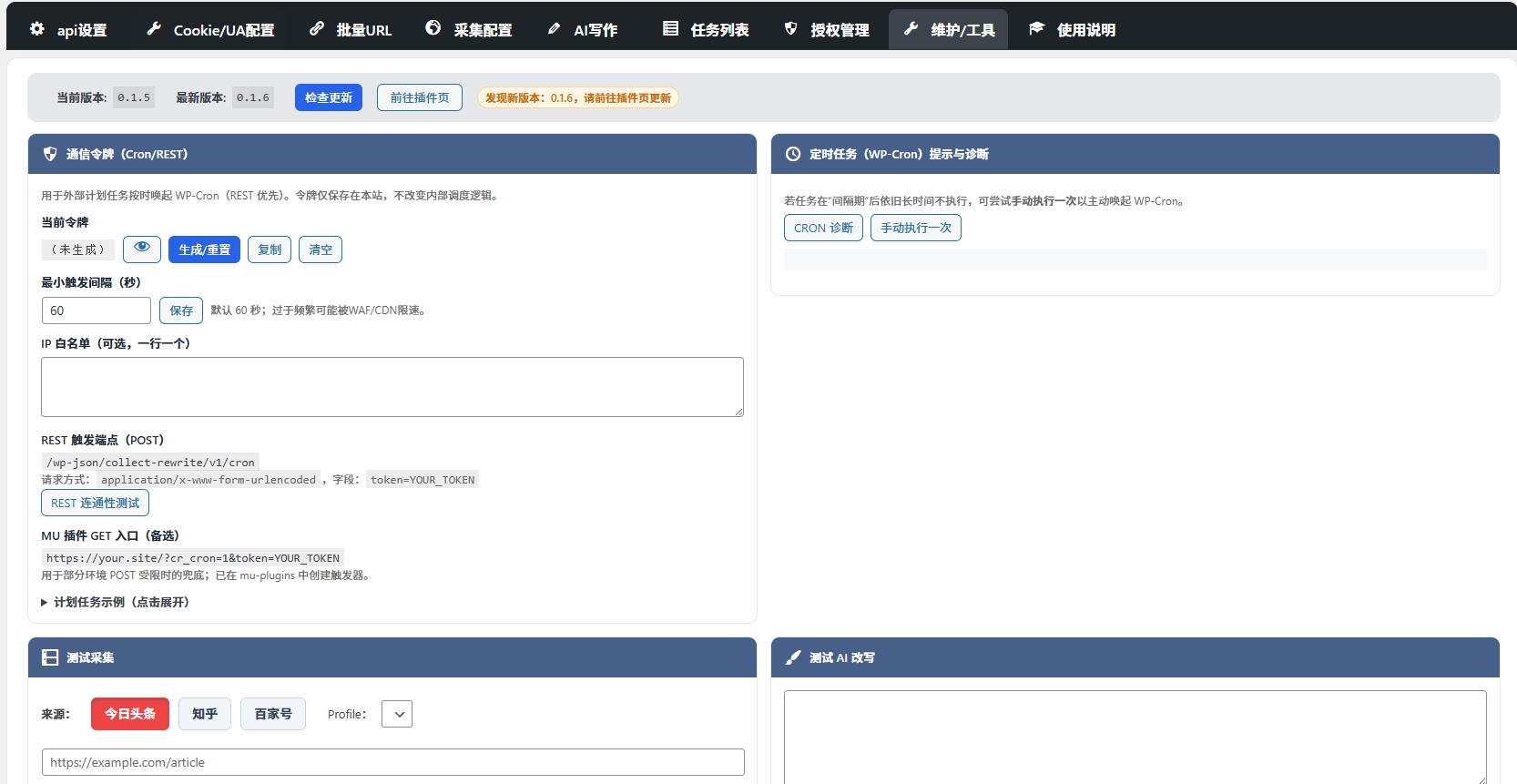Click the IP 白名单 text area
The image size is (1517, 784).
pos(392,387)
